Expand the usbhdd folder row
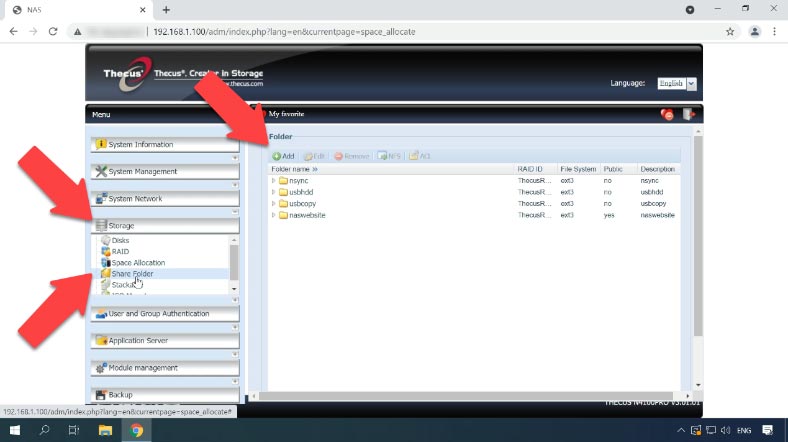The width and height of the screenshot is (788, 442). 273,192
